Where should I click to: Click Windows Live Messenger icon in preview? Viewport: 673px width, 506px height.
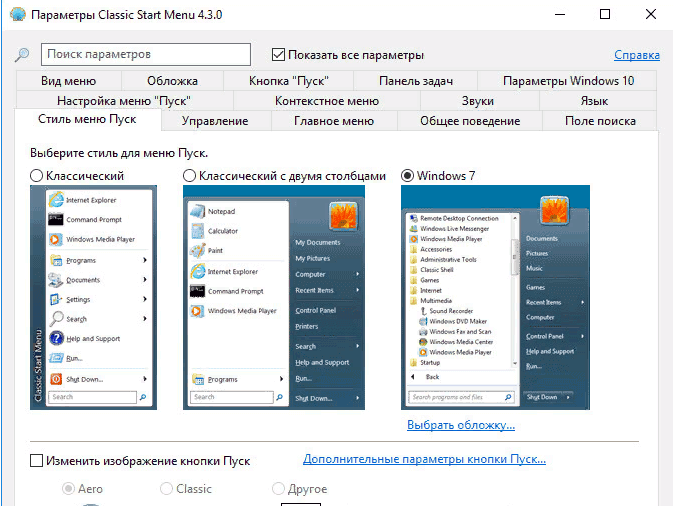coord(413,228)
